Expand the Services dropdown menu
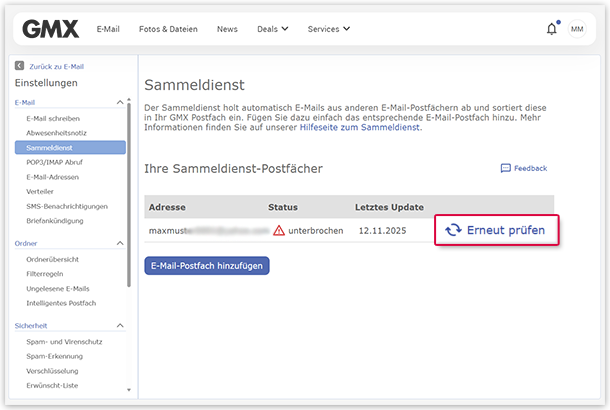Screen dimensions: 610x410 [x=328, y=29]
